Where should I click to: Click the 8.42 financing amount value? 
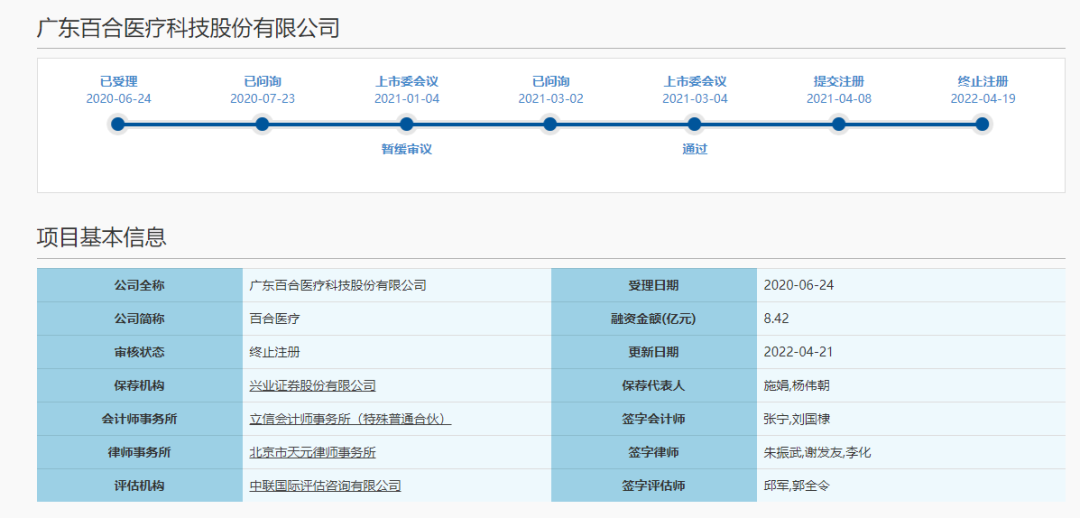coord(776,319)
